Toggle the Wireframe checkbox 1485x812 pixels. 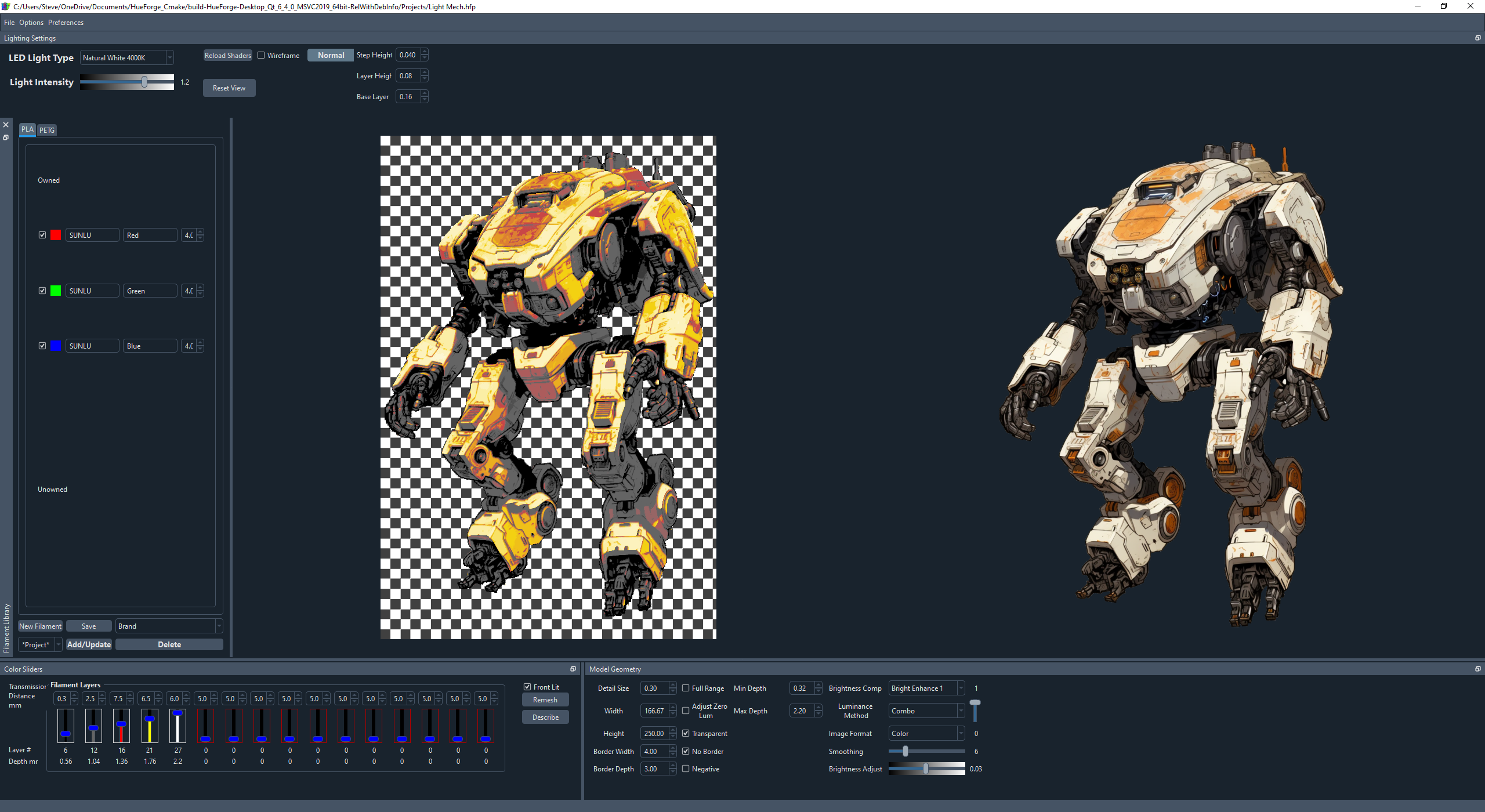pos(262,55)
